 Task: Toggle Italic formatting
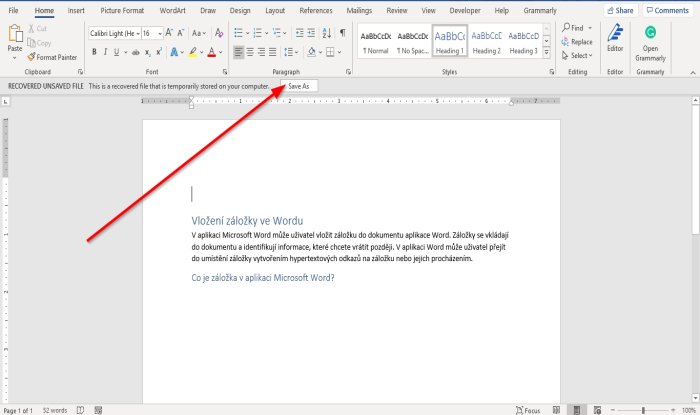106,51
